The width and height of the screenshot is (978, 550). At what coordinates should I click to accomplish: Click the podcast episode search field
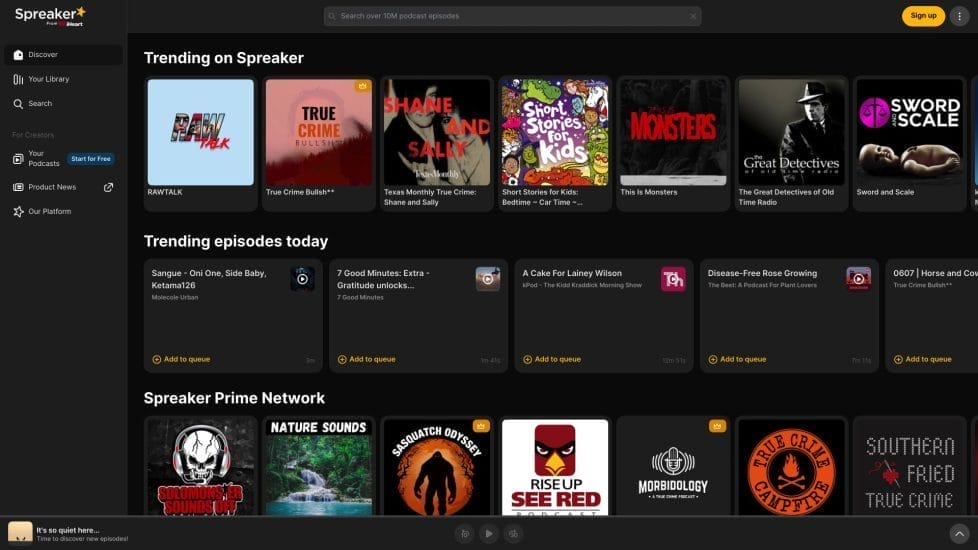click(x=510, y=16)
